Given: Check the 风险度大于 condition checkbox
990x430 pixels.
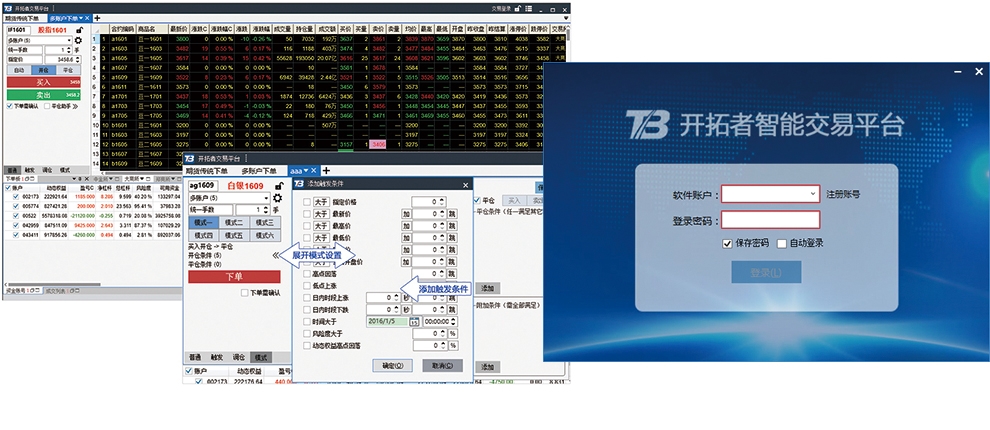Looking at the screenshot, I should click(307, 333).
